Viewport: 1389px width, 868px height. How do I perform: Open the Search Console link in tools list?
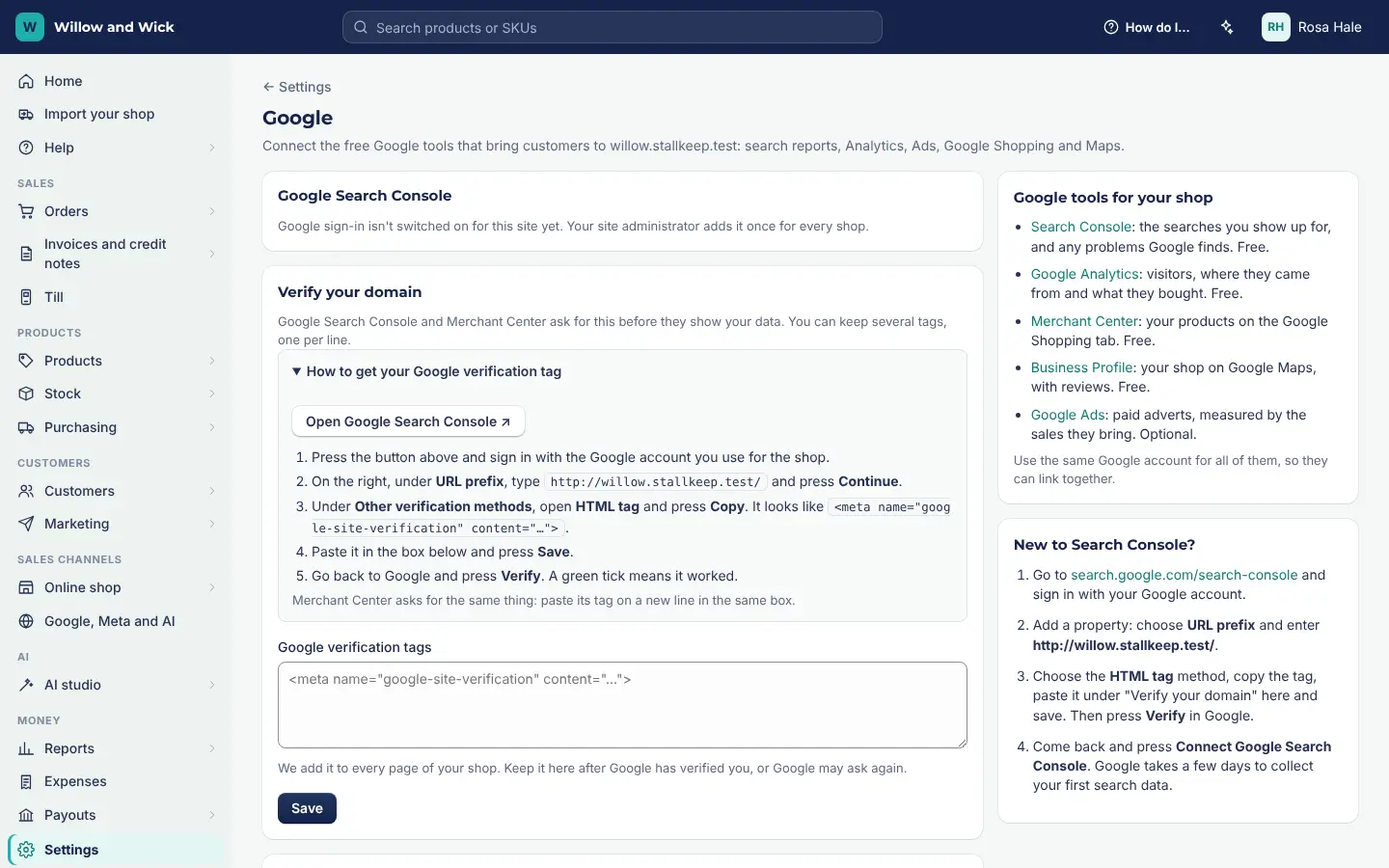pyautogui.click(x=1081, y=227)
